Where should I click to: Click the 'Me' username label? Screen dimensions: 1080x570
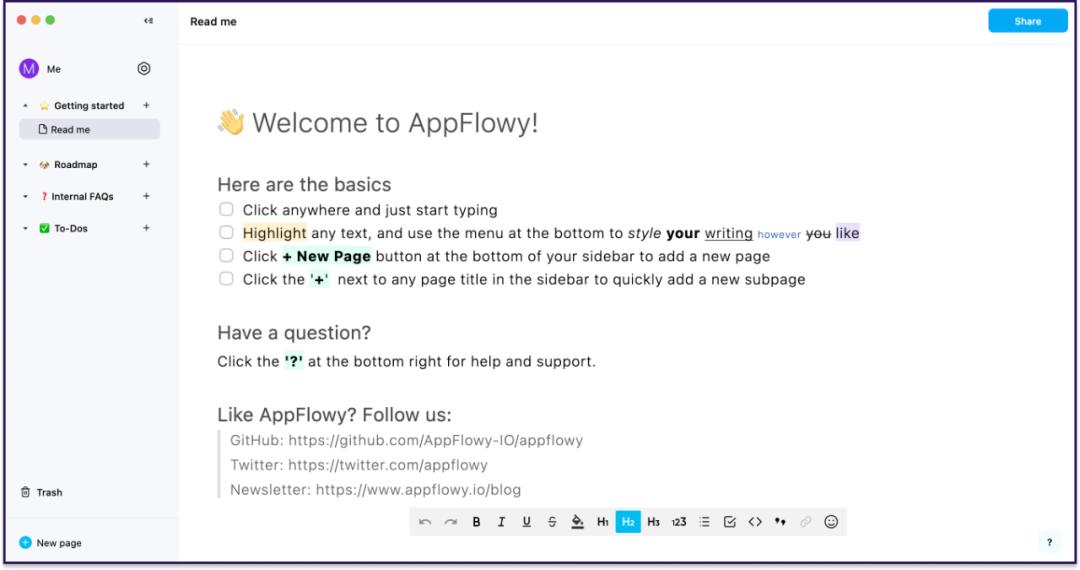54,69
